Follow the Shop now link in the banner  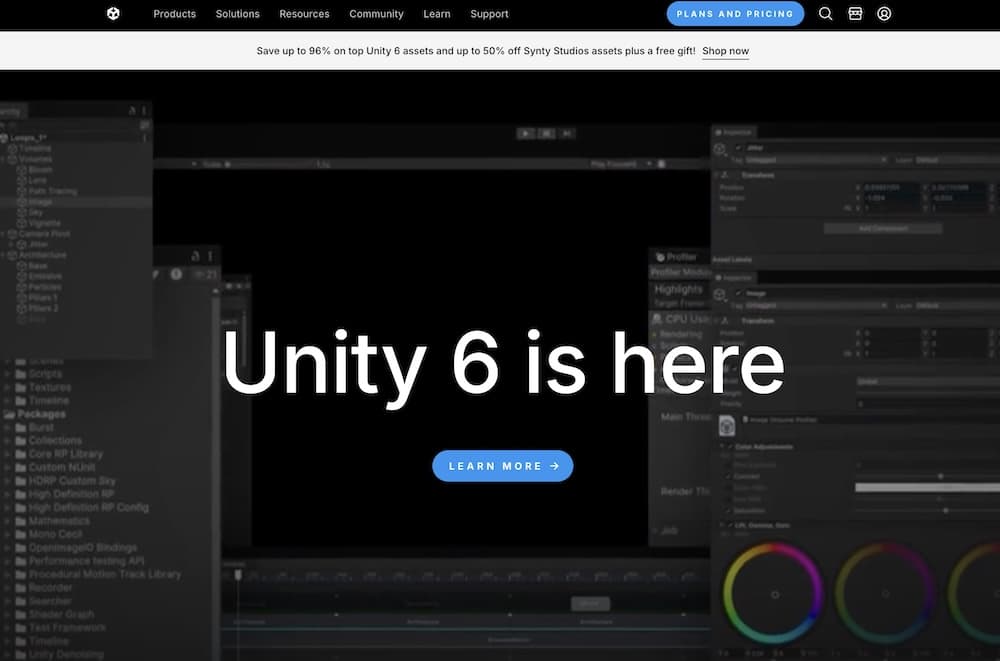tap(725, 50)
